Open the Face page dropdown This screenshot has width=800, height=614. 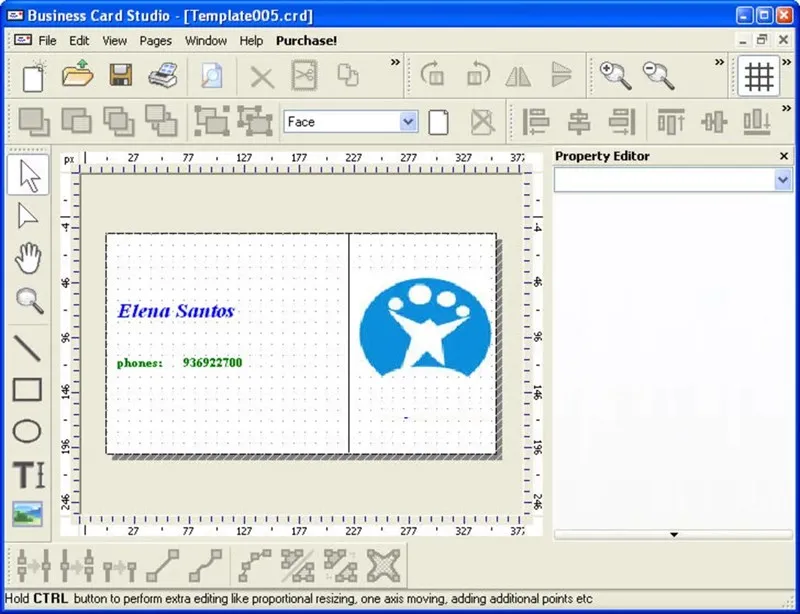pyautogui.click(x=407, y=120)
